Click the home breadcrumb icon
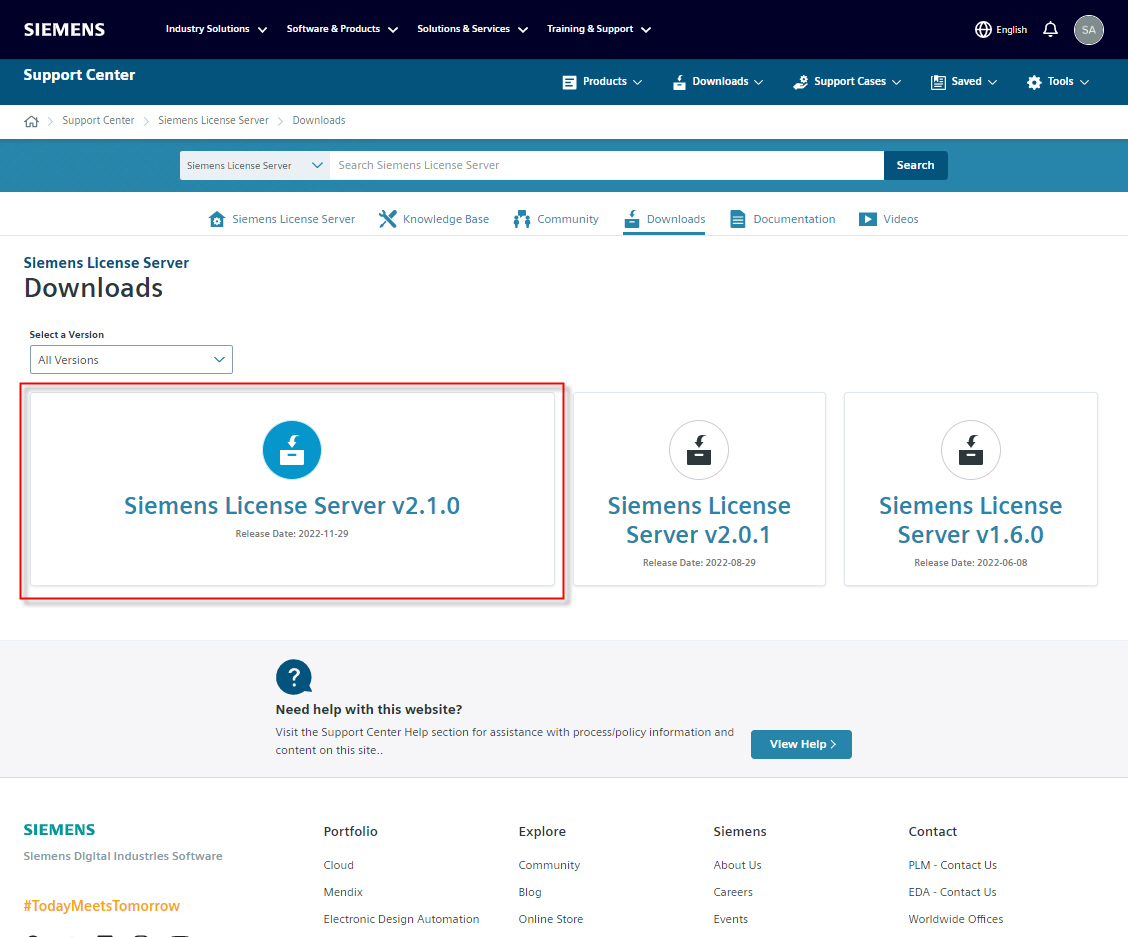The width and height of the screenshot is (1128, 937). [31, 119]
